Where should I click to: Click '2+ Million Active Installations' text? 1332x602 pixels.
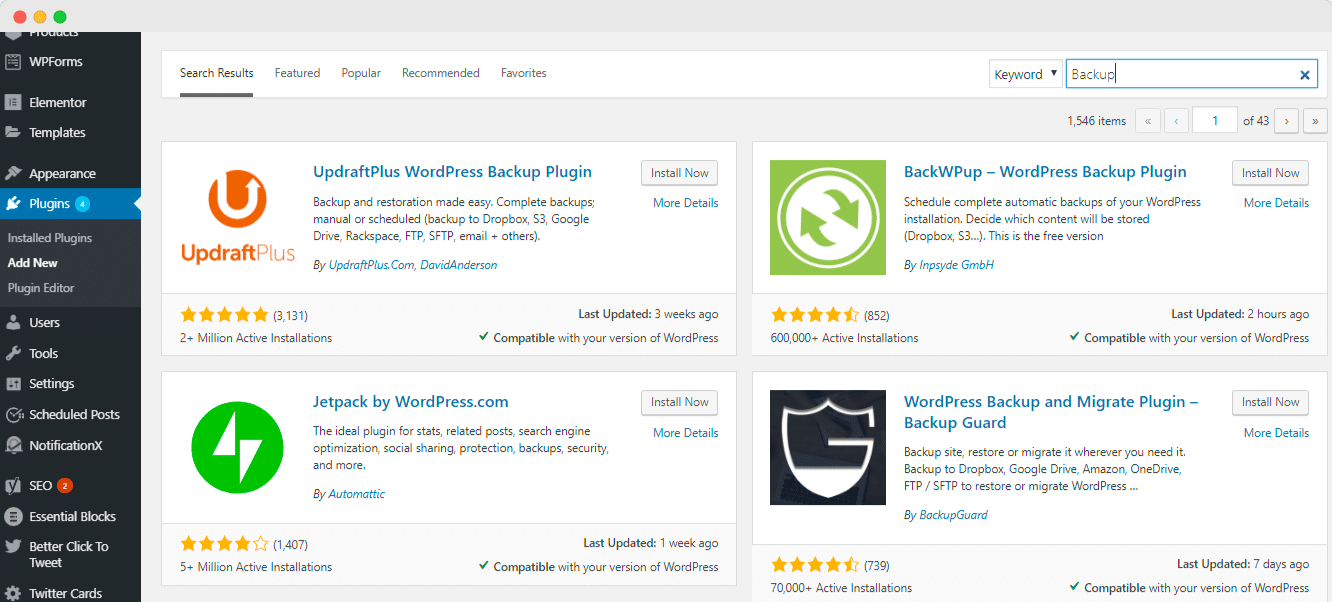(x=256, y=338)
